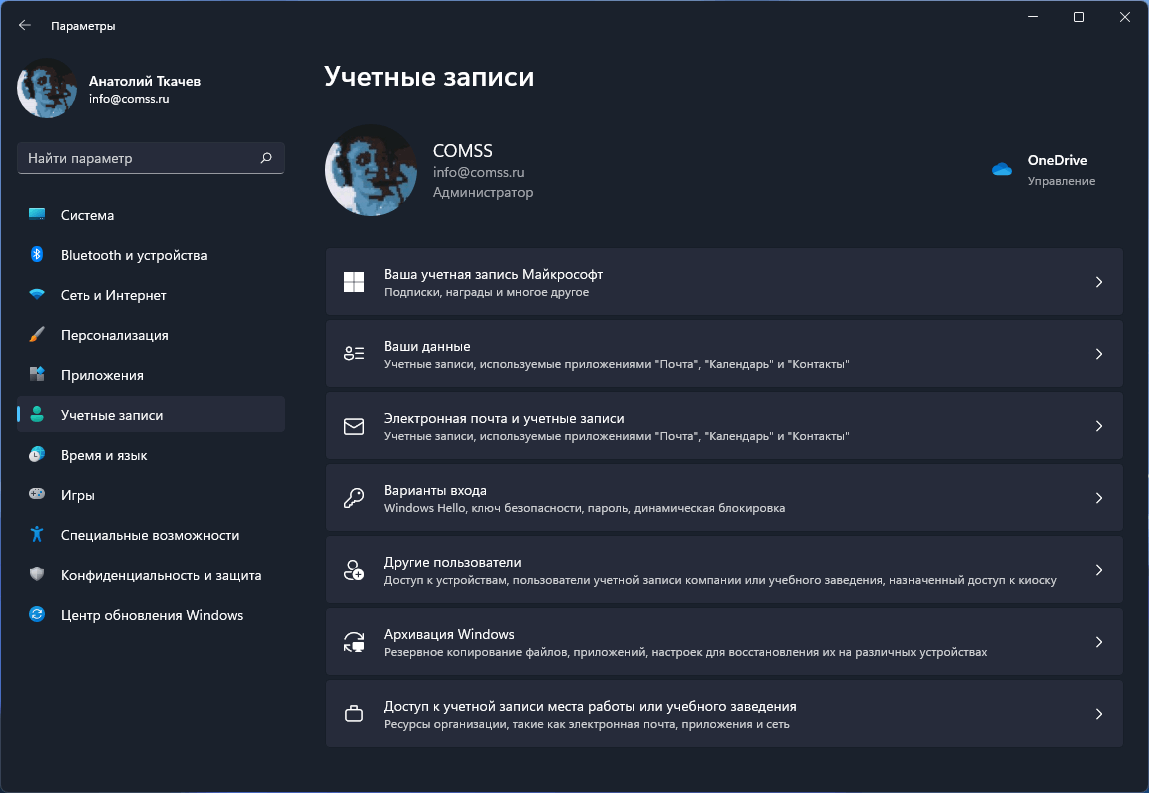Click the accessibility figure icon
1149x793 pixels.
37,534
